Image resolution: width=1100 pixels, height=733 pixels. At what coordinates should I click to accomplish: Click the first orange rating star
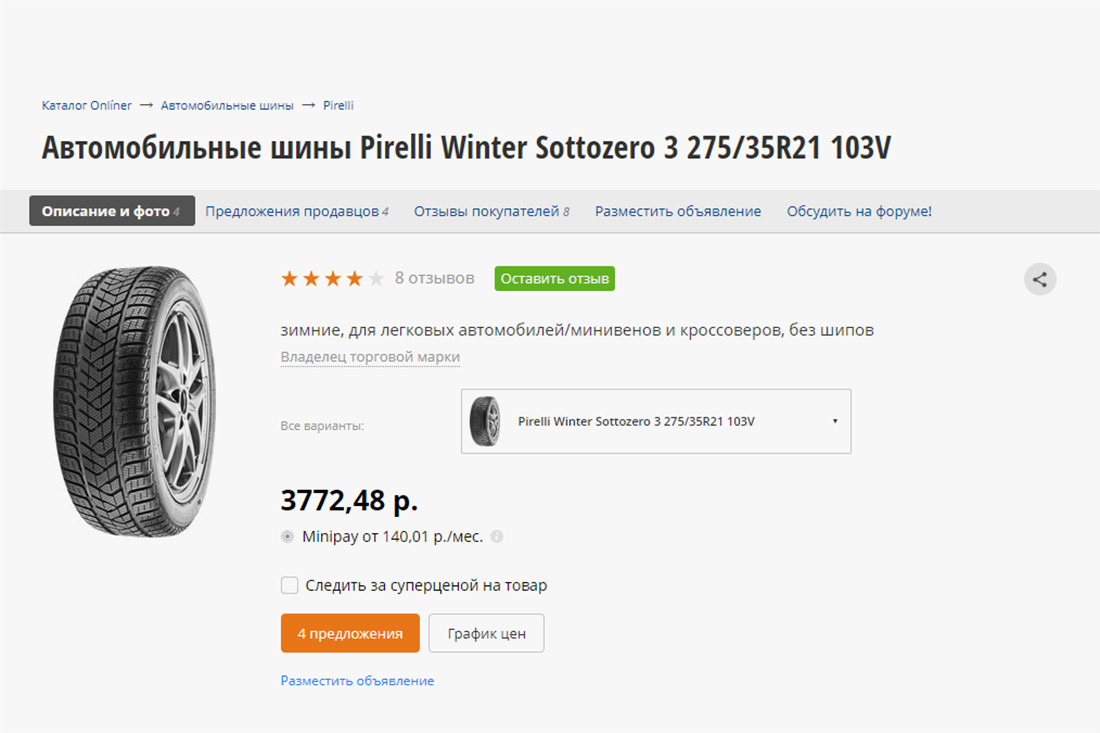(289, 278)
